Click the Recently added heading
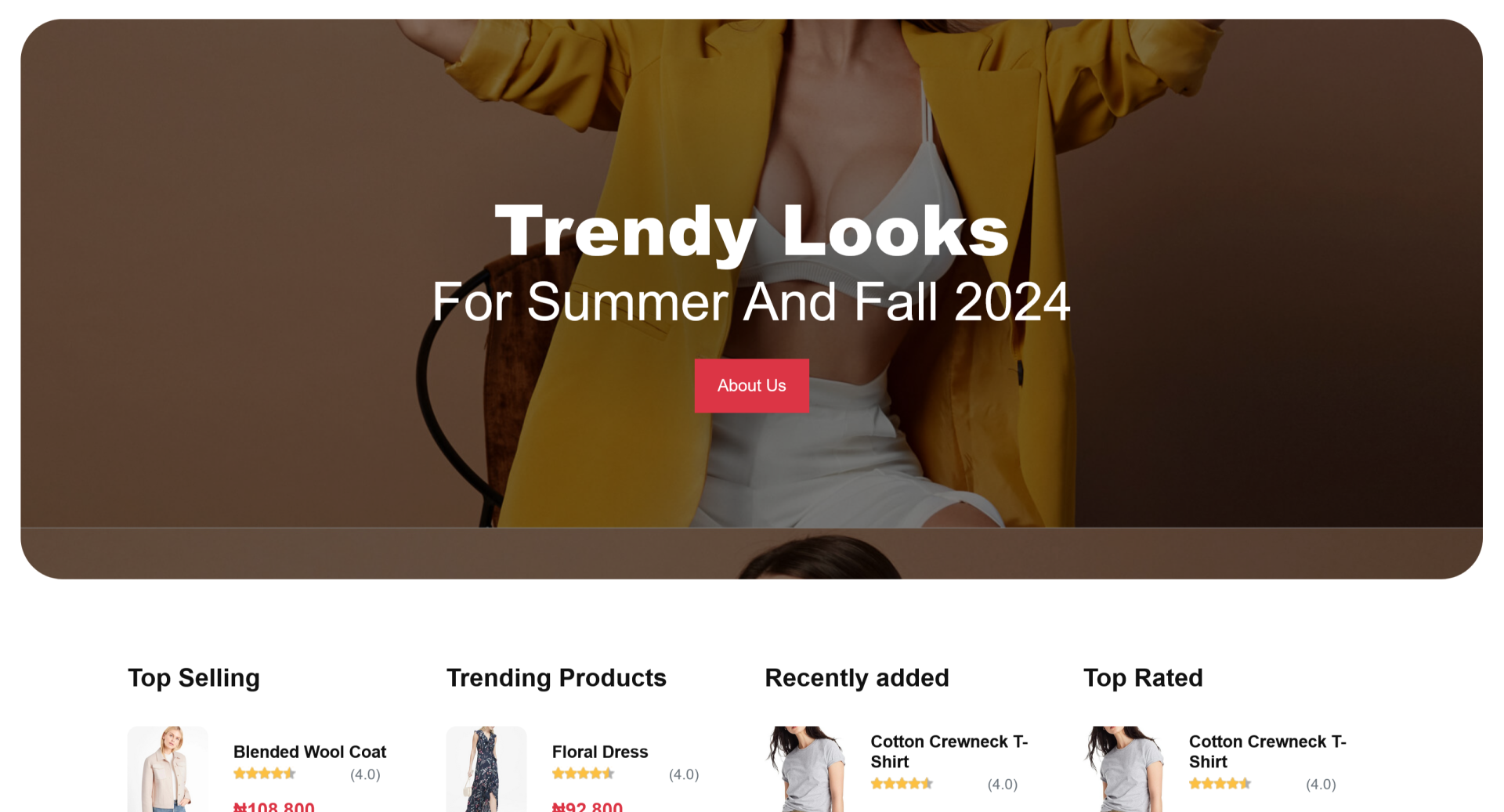 [857, 678]
